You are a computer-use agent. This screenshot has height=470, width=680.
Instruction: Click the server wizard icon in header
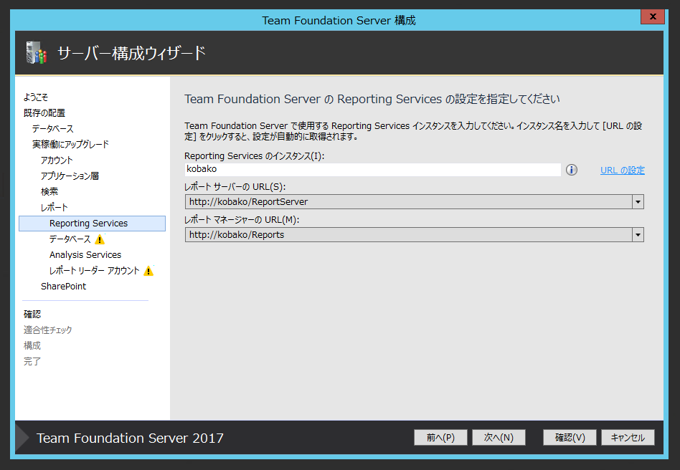coord(36,53)
